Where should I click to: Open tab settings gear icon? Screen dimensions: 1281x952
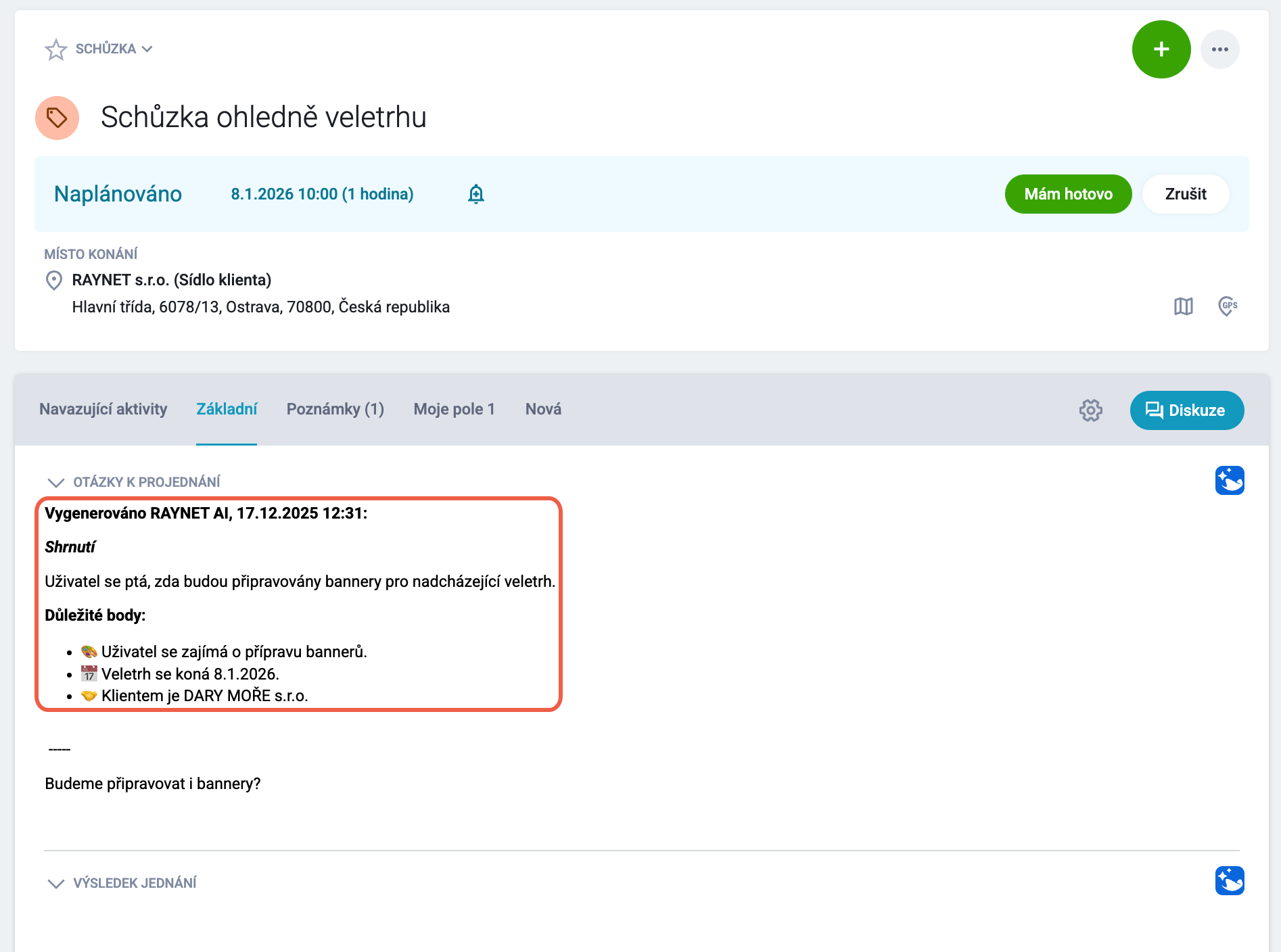(1091, 410)
